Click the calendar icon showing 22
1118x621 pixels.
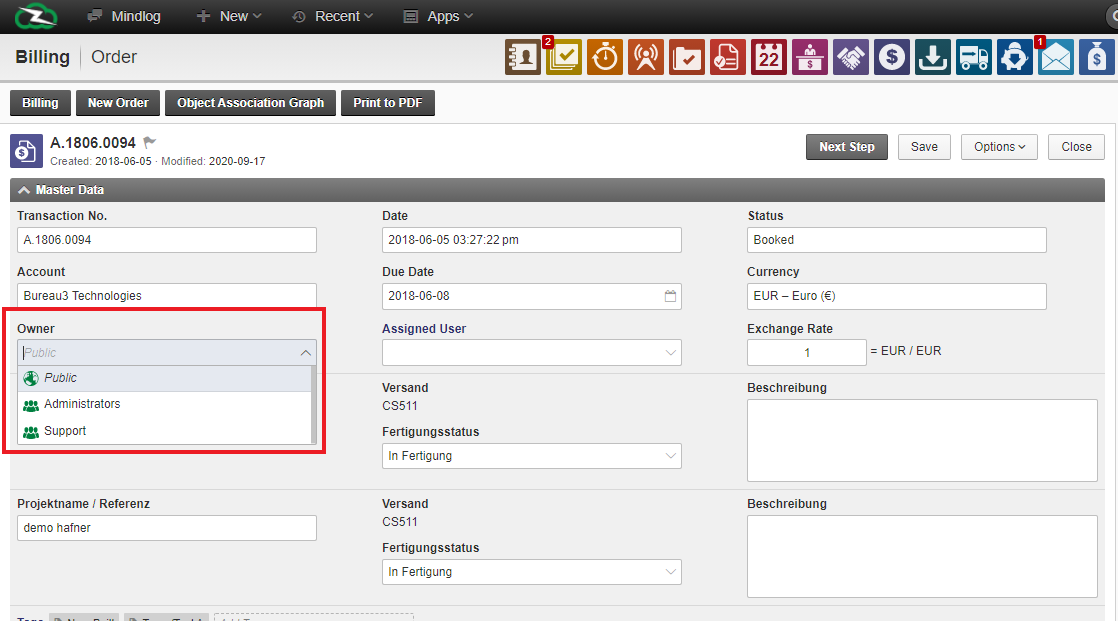point(769,58)
